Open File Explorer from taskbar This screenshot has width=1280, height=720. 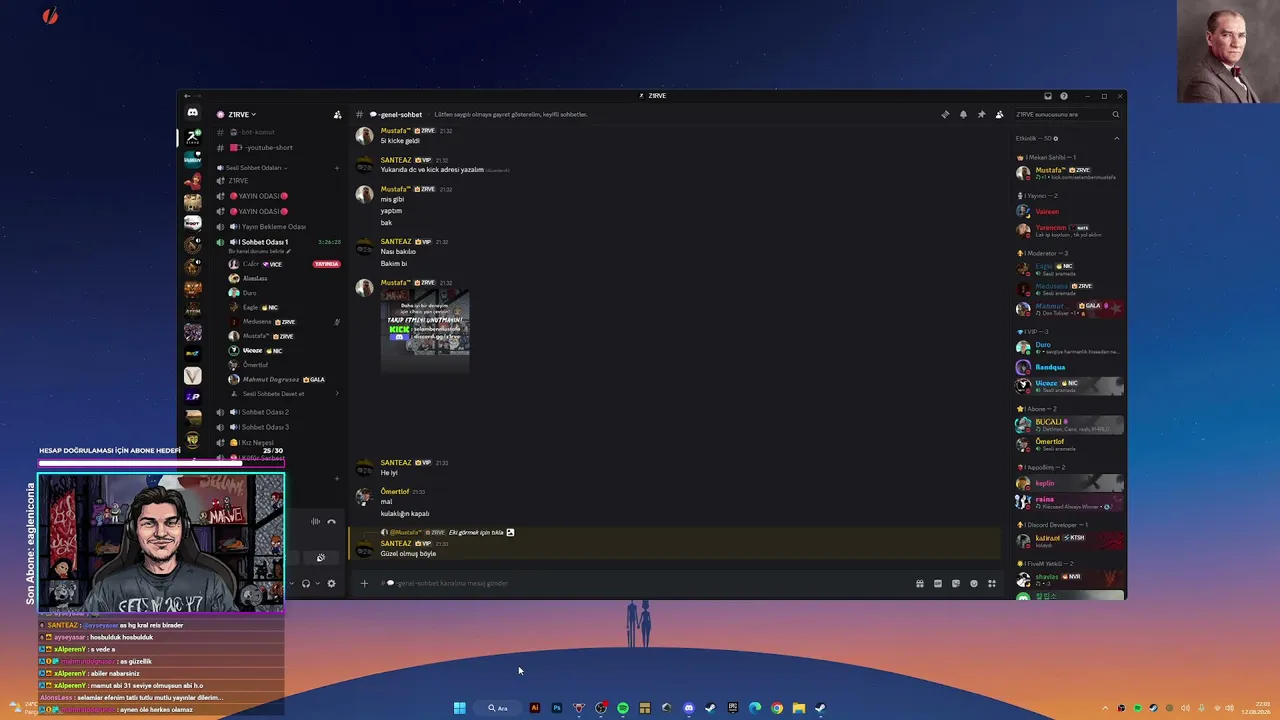click(799, 708)
